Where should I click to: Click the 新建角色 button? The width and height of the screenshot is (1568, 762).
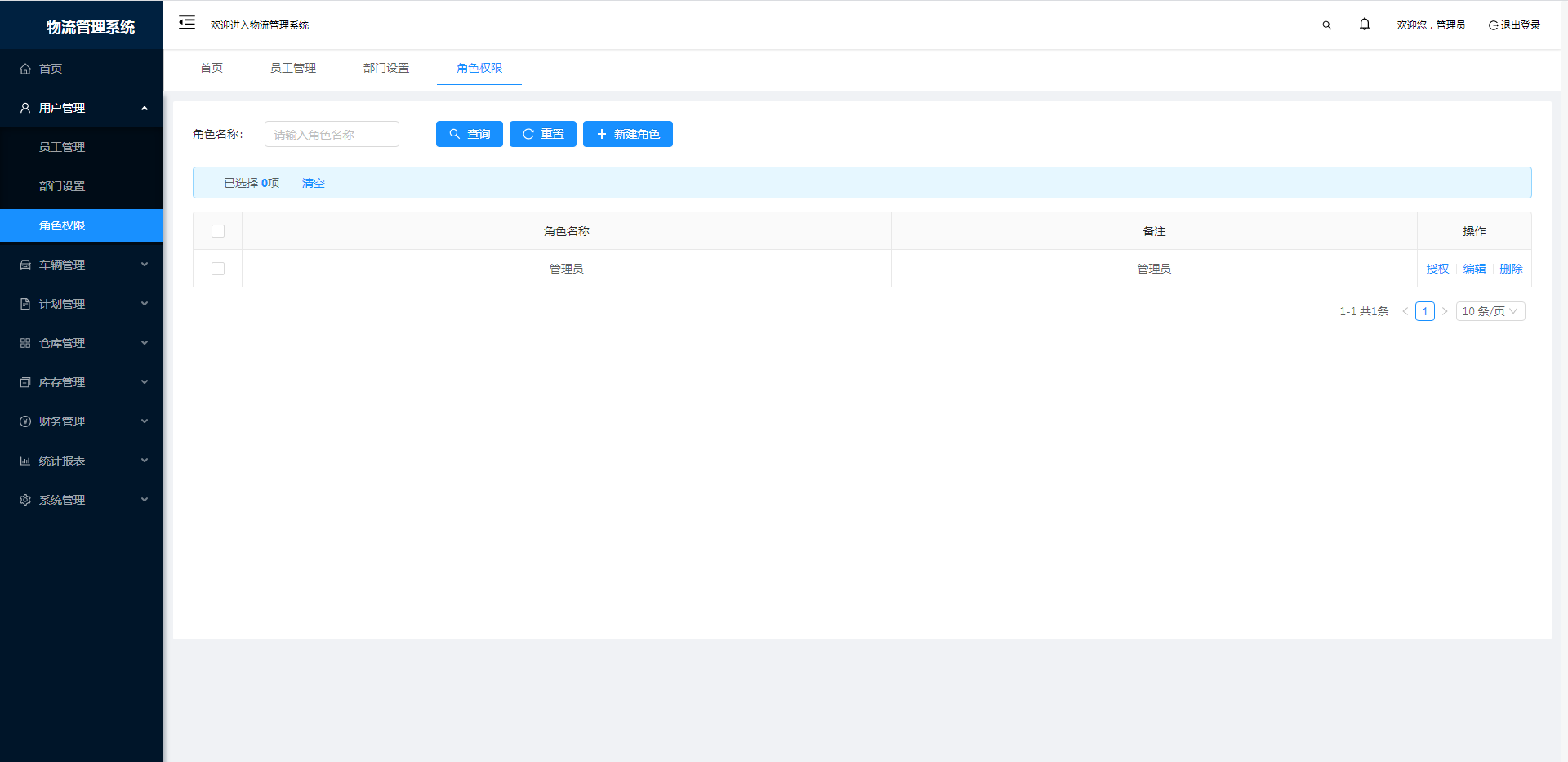pyautogui.click(x=628, y=134)
